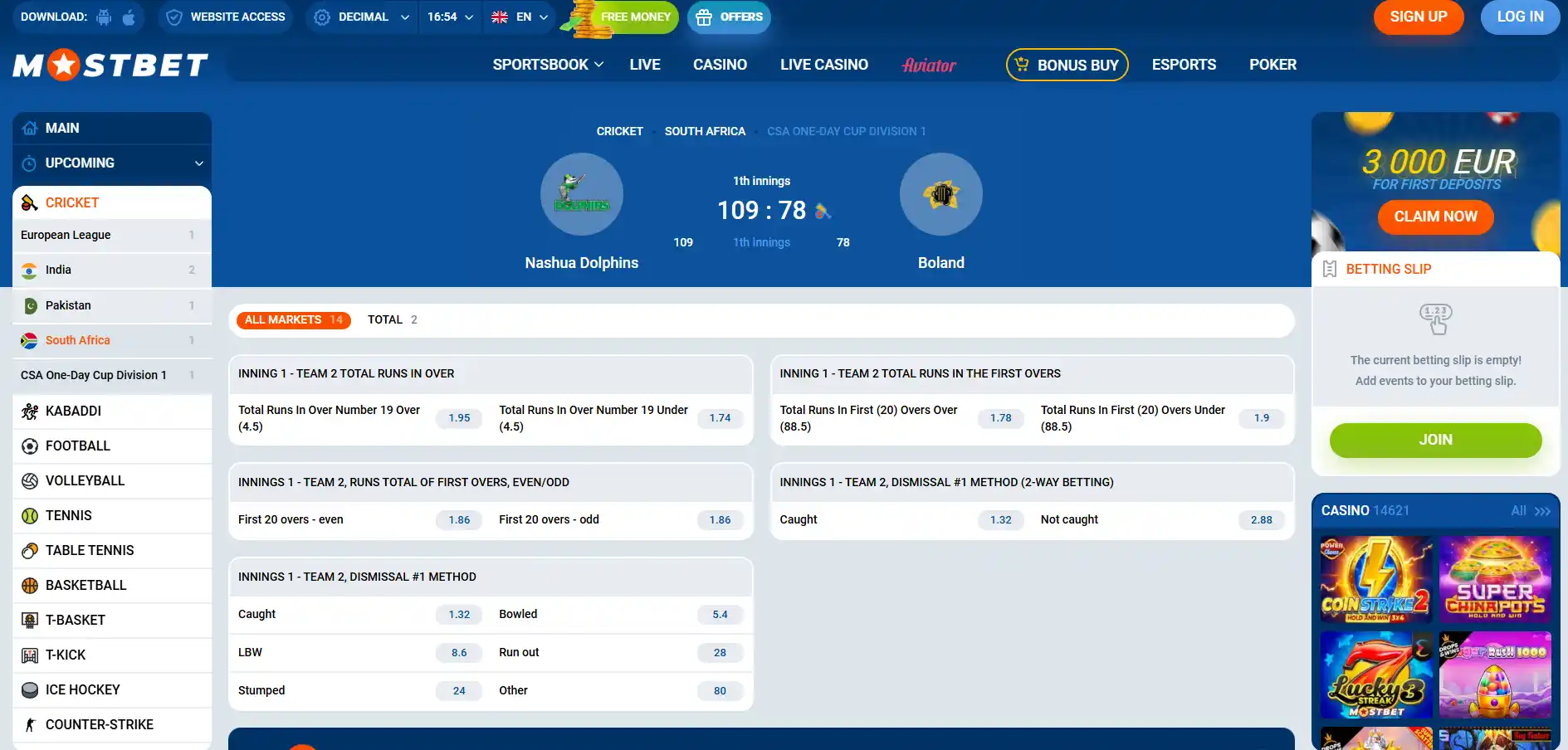Click Claim Now on deposit bonus banner
Screen dimensions: 1568x750
tap(1435, 217)
